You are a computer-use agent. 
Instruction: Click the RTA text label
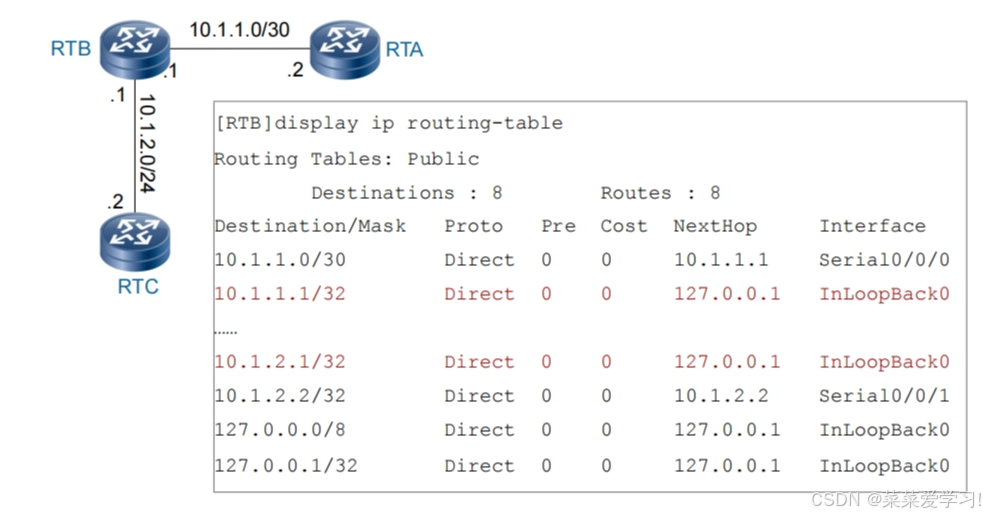(404, 49)
